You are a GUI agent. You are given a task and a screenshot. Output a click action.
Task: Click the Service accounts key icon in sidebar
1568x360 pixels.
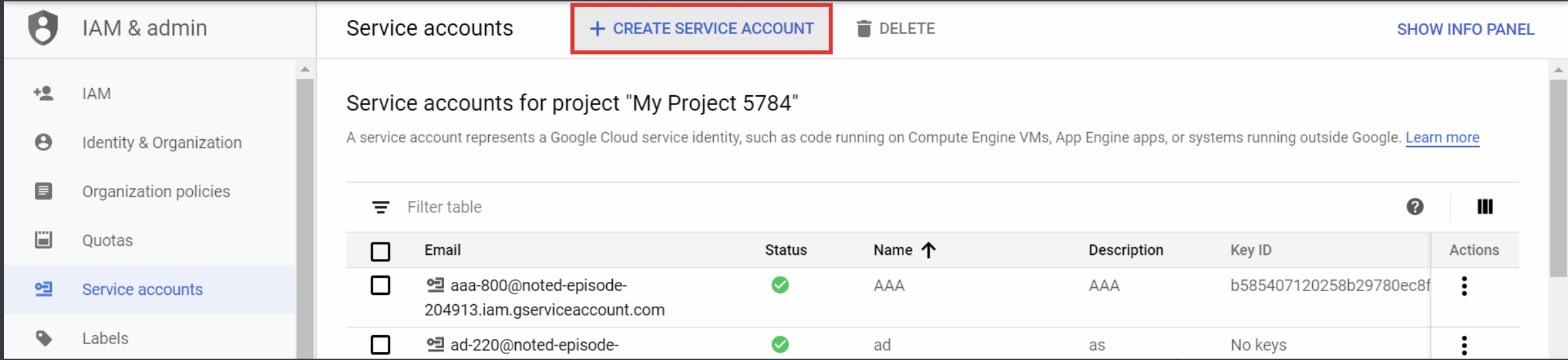[x=43, y=289]
